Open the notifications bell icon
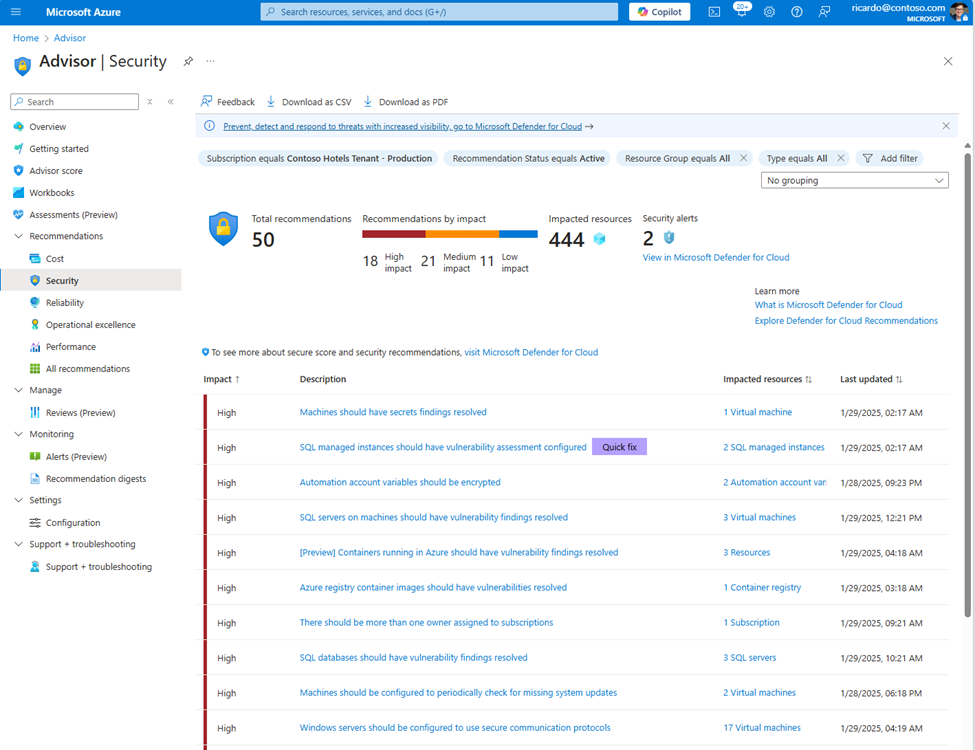 pos(741,11)
